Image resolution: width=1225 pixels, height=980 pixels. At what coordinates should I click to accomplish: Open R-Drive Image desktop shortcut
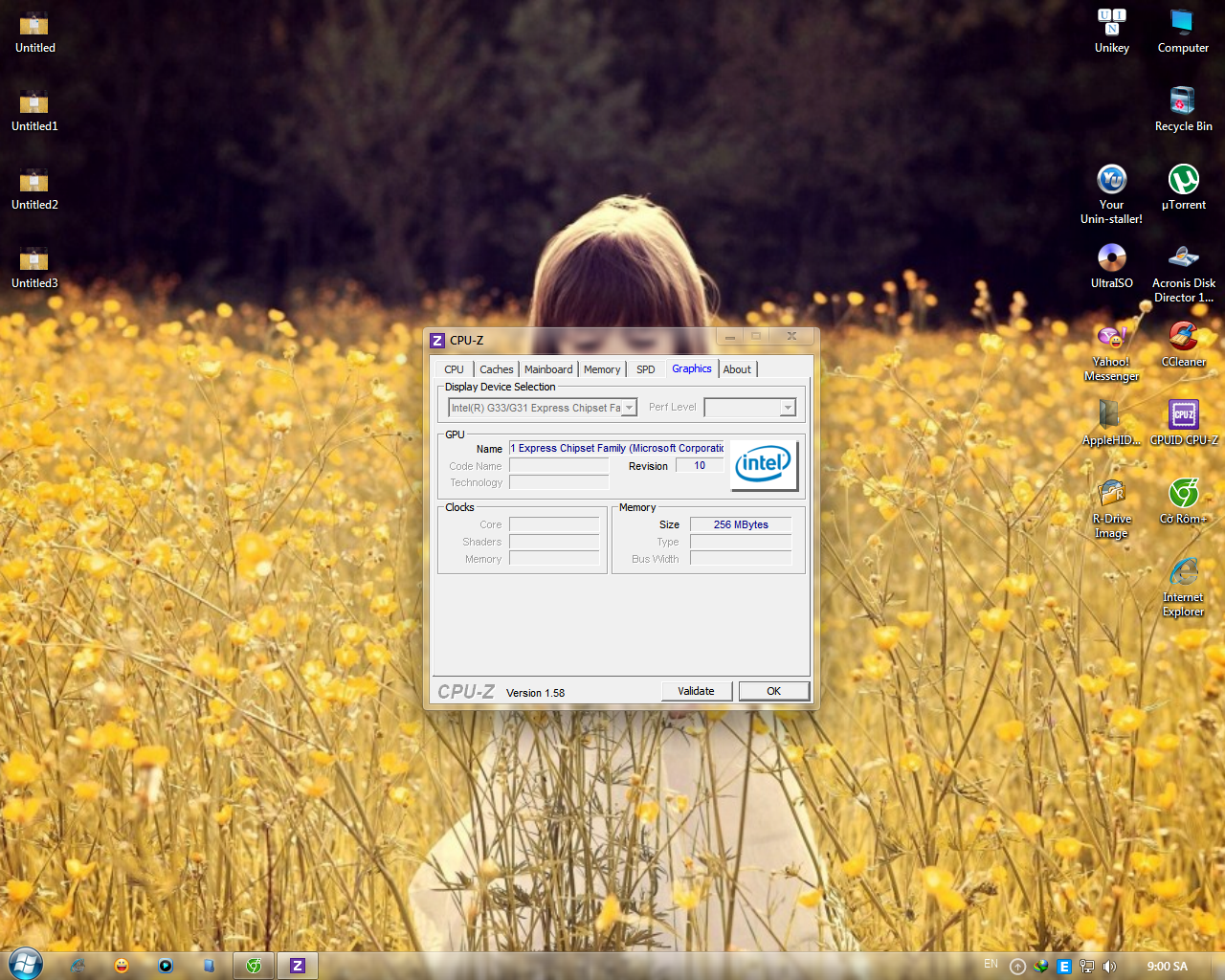point(1111,508)
